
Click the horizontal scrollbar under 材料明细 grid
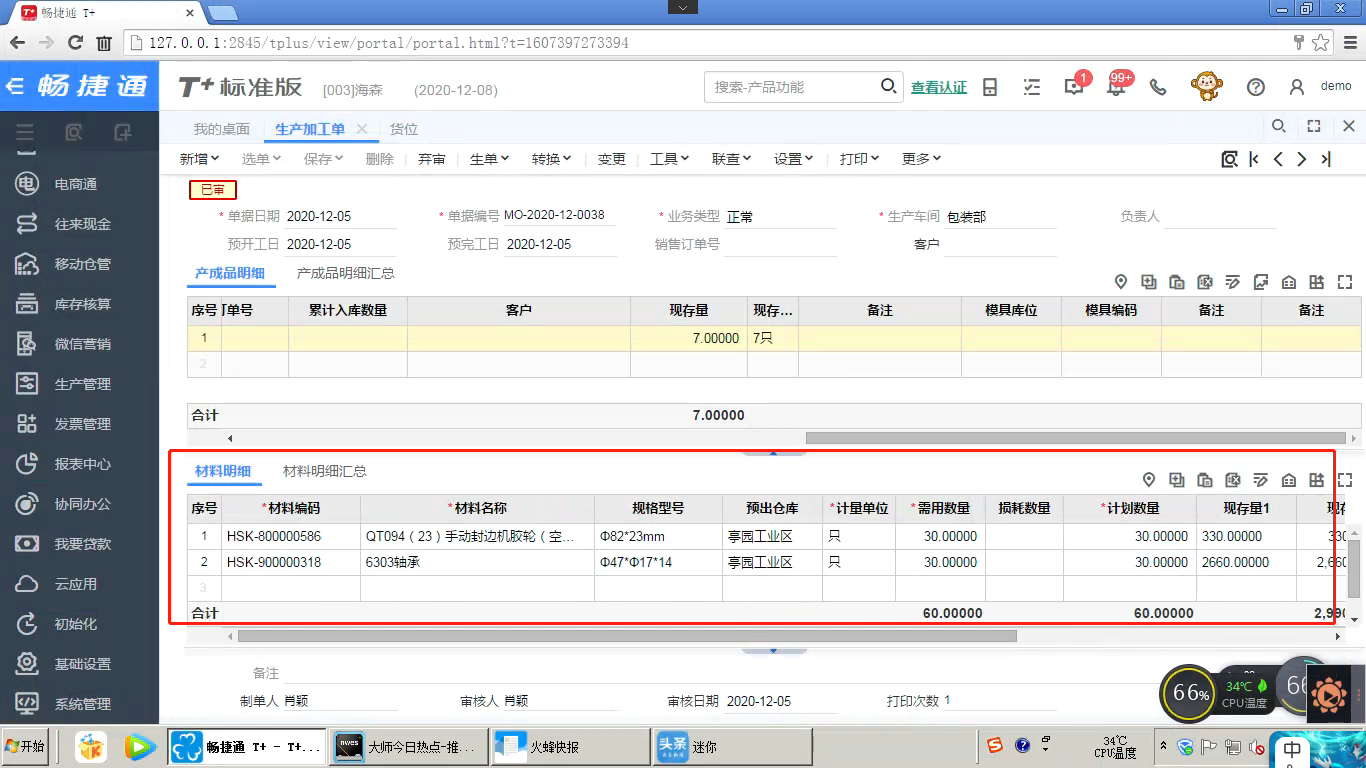point(627,636)
